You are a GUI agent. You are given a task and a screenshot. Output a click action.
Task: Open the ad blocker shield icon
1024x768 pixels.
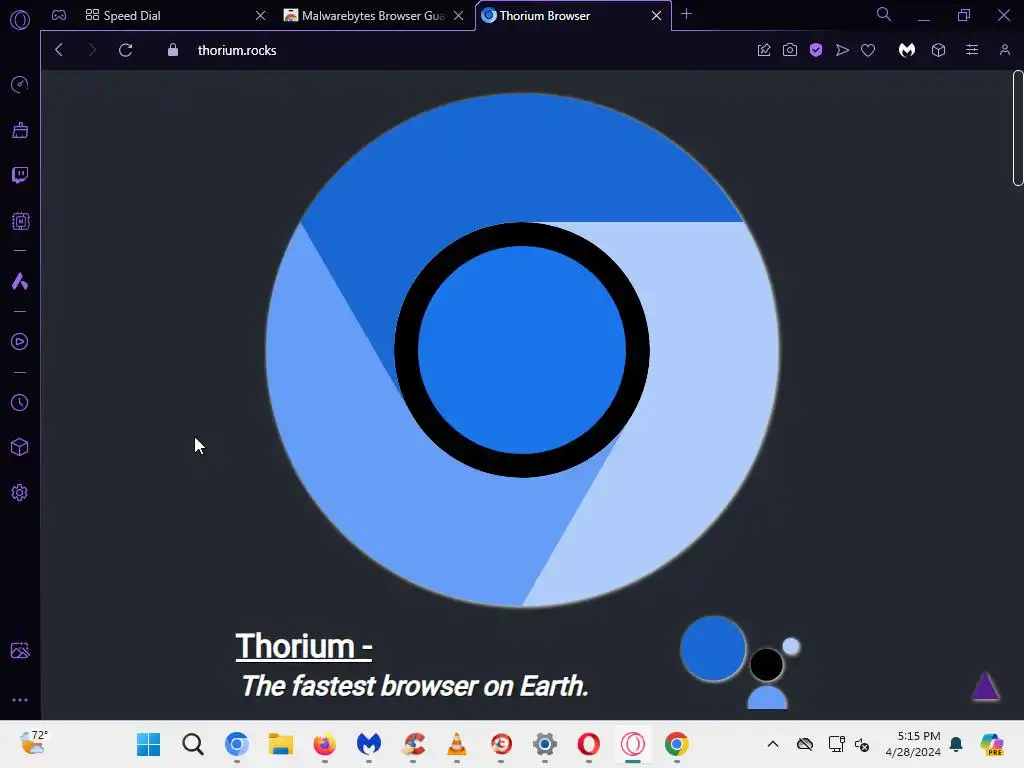tap(816, 50)
